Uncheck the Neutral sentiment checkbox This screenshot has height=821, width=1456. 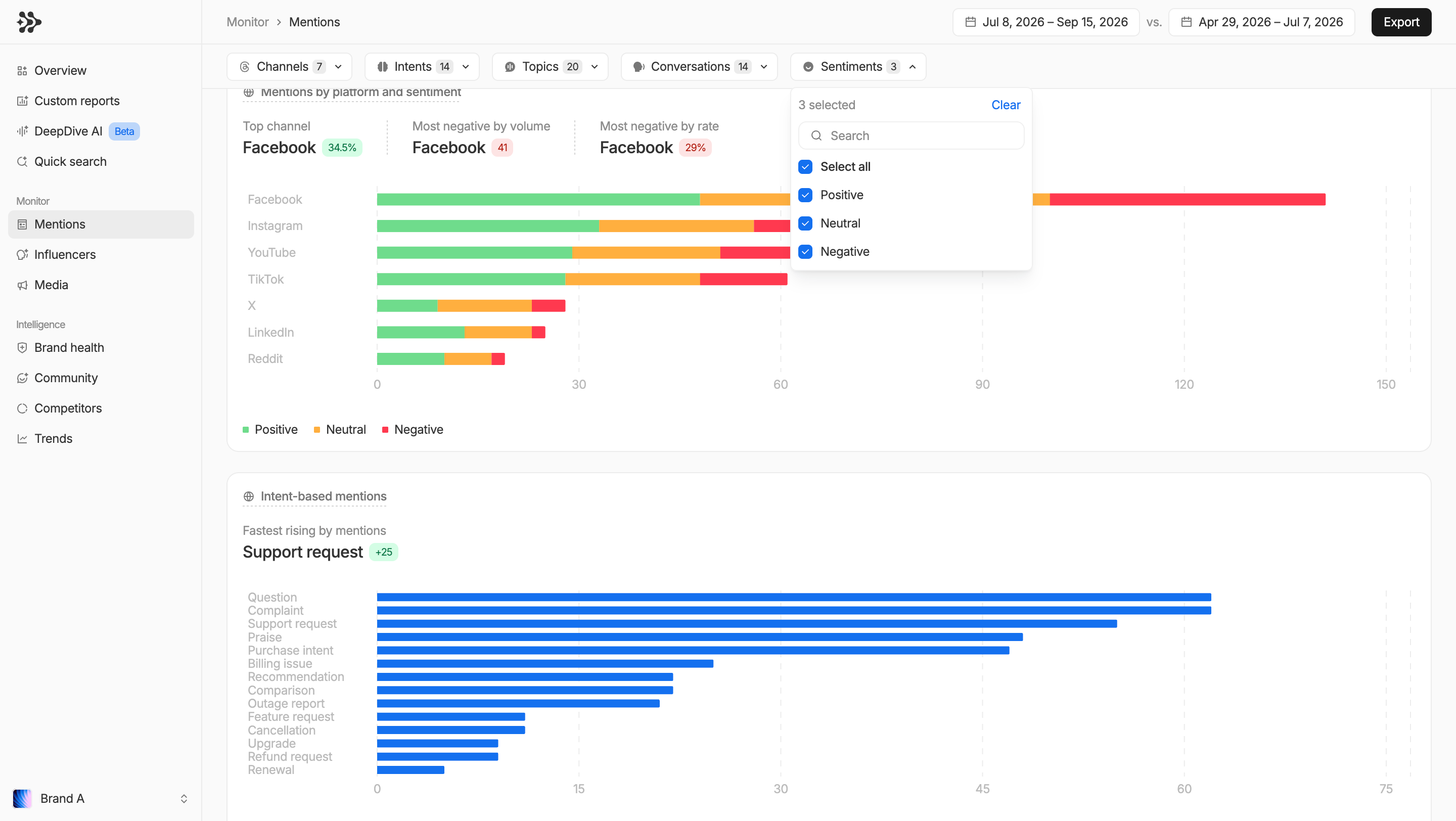[x=805, y=223]
